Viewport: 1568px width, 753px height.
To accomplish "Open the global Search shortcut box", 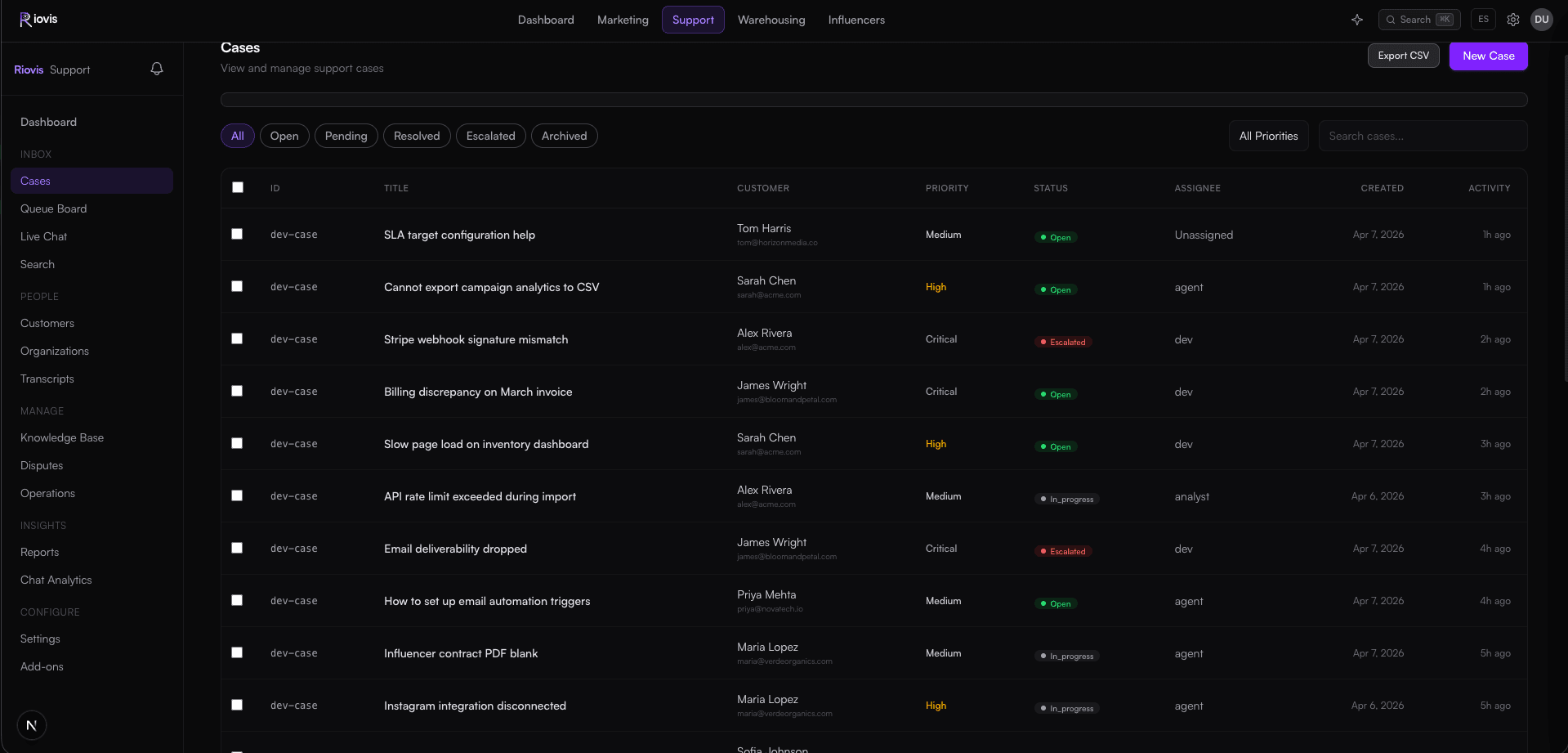I will tap(1419, 20).
